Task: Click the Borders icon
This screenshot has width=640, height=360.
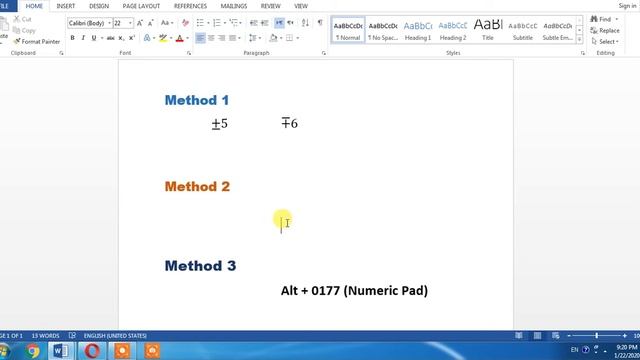Action: tap(289, 38)
